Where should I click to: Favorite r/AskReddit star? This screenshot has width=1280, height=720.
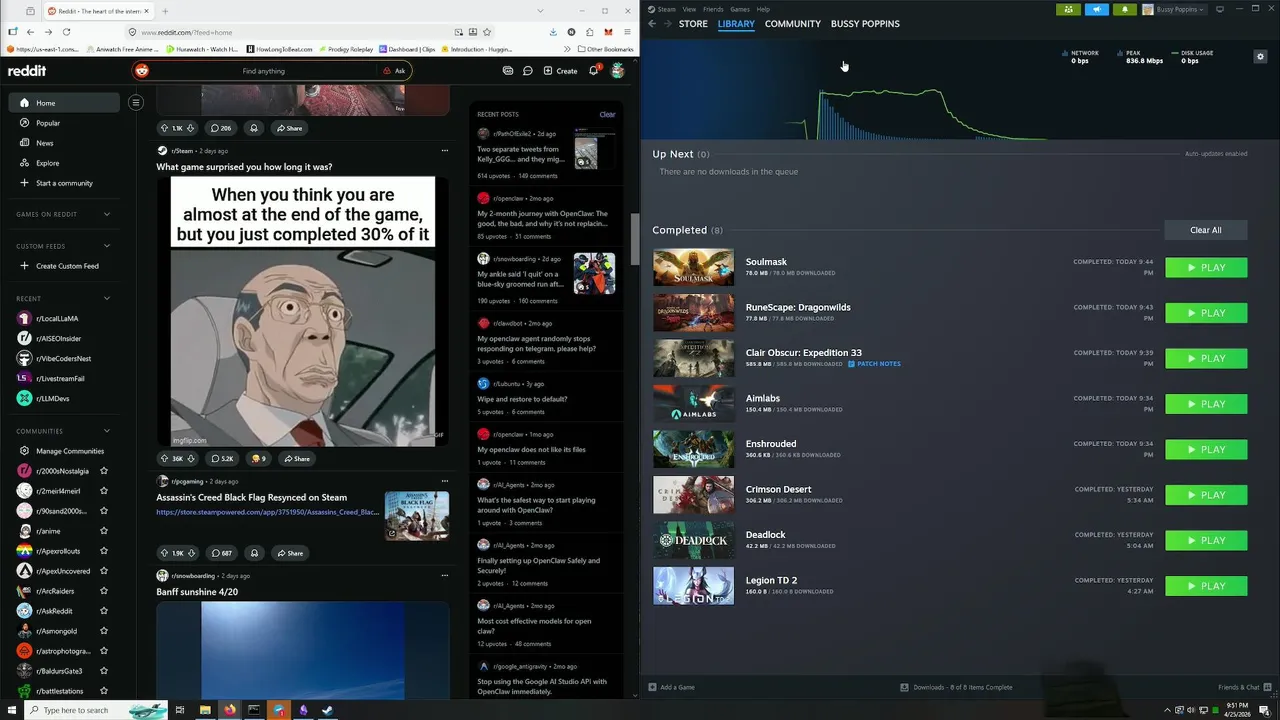[104, 611]
